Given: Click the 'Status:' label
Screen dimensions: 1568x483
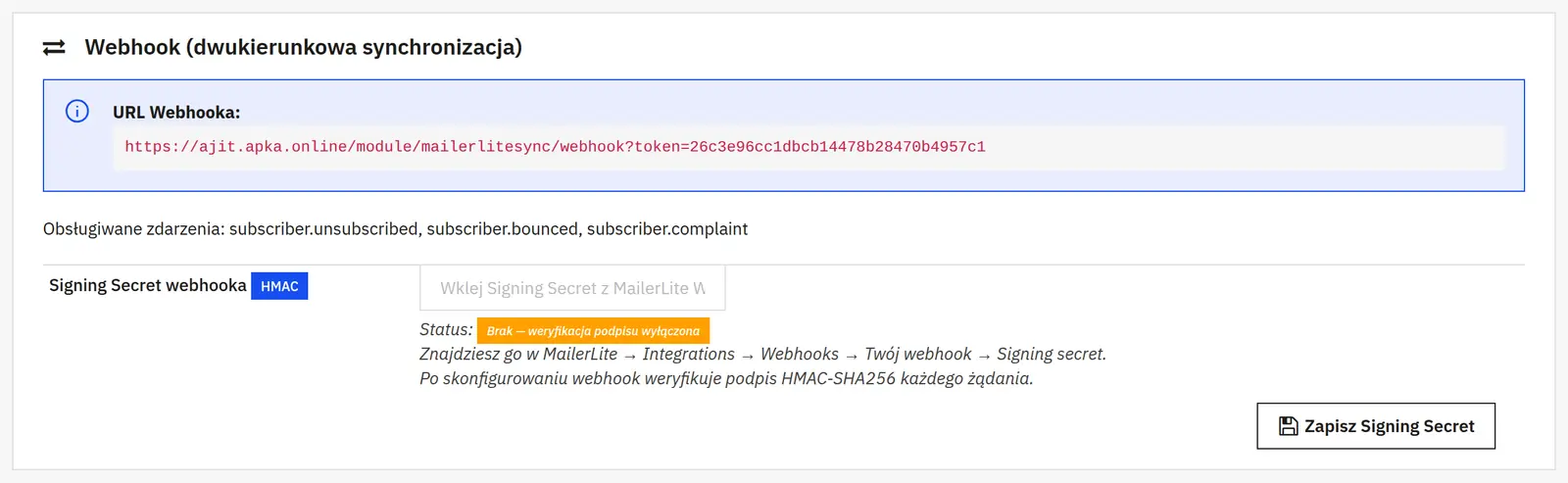Looking at the screenshot, I should click(x=446, y=330).
